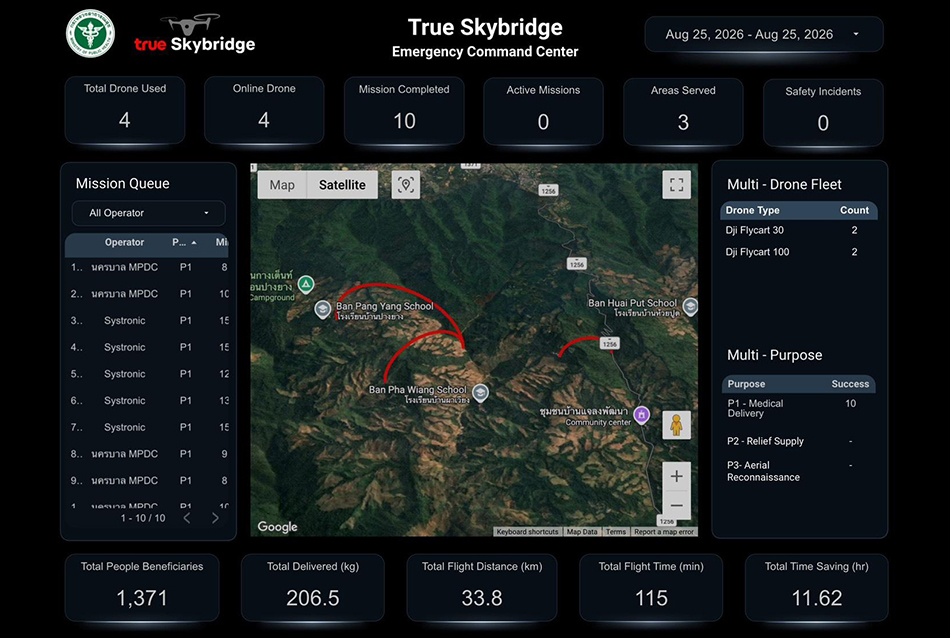Image resolution: width=950 pixels, height=638 pixels.
Task: Click the Drone Type column header
Action: point(752,210)
